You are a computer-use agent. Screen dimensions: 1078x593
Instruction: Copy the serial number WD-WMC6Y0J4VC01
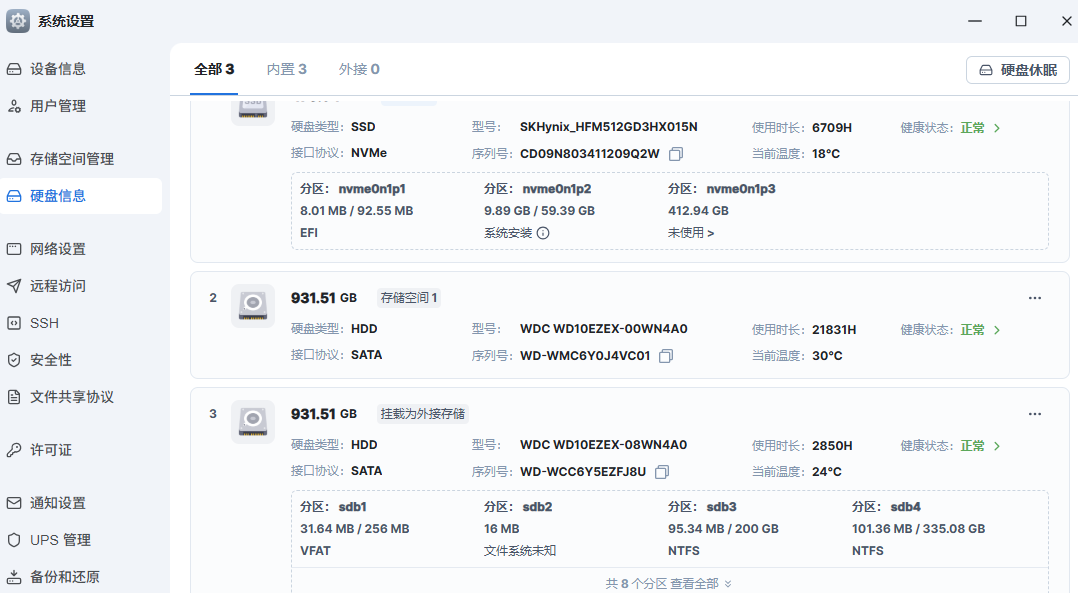point(666,356)
